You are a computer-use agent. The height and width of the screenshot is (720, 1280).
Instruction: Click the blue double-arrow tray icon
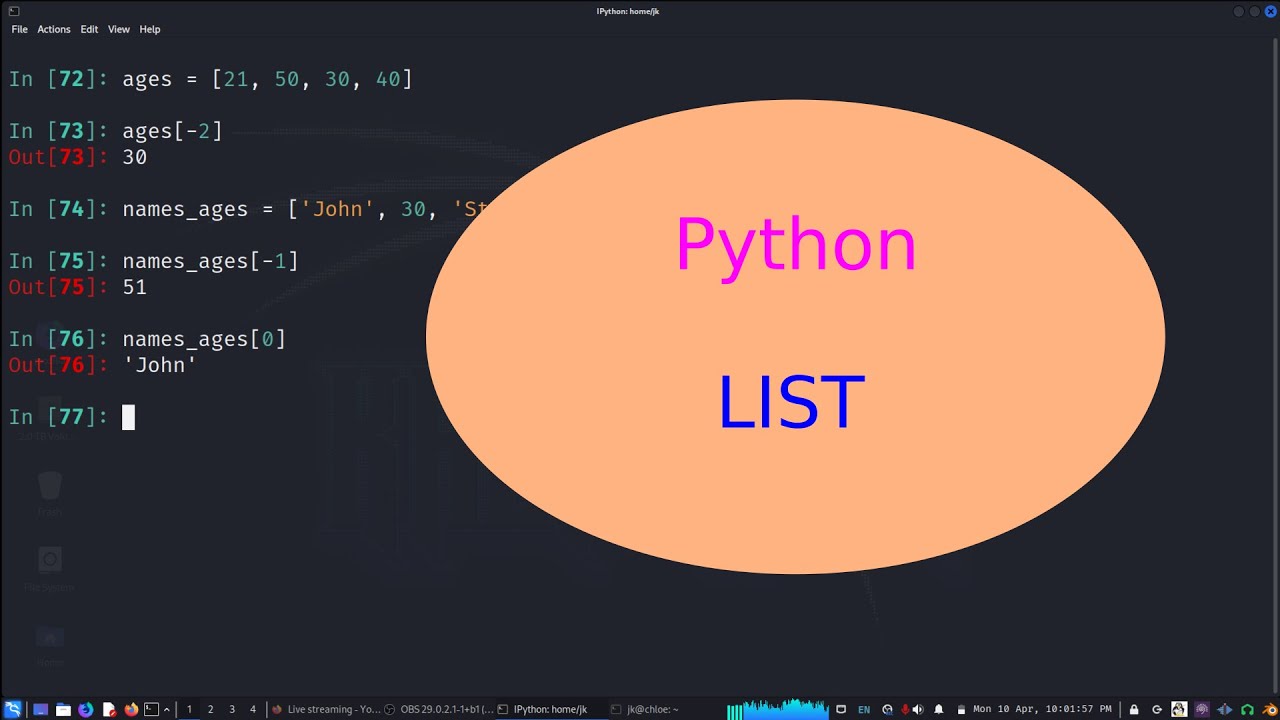pos(1225,709)
